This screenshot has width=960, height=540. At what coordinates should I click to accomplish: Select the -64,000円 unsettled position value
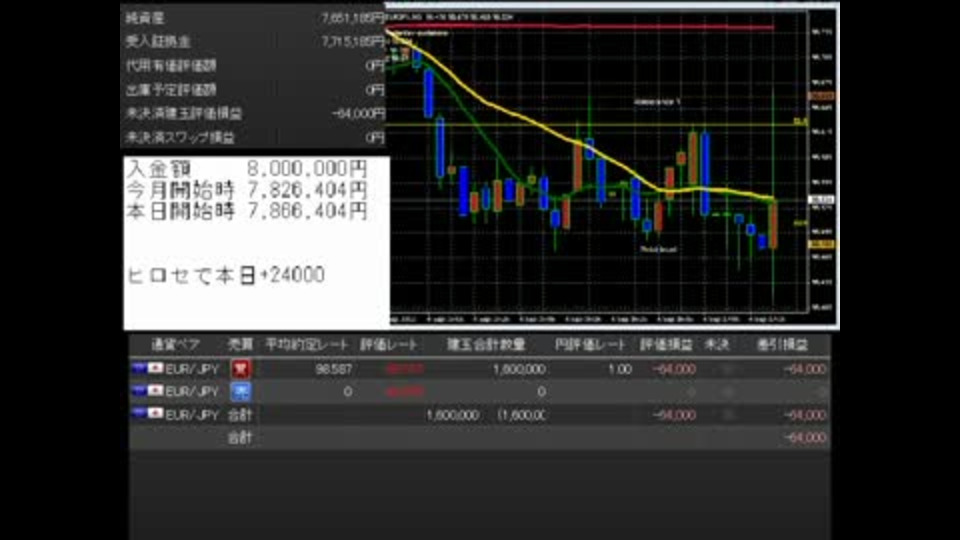tap(358, 114)
